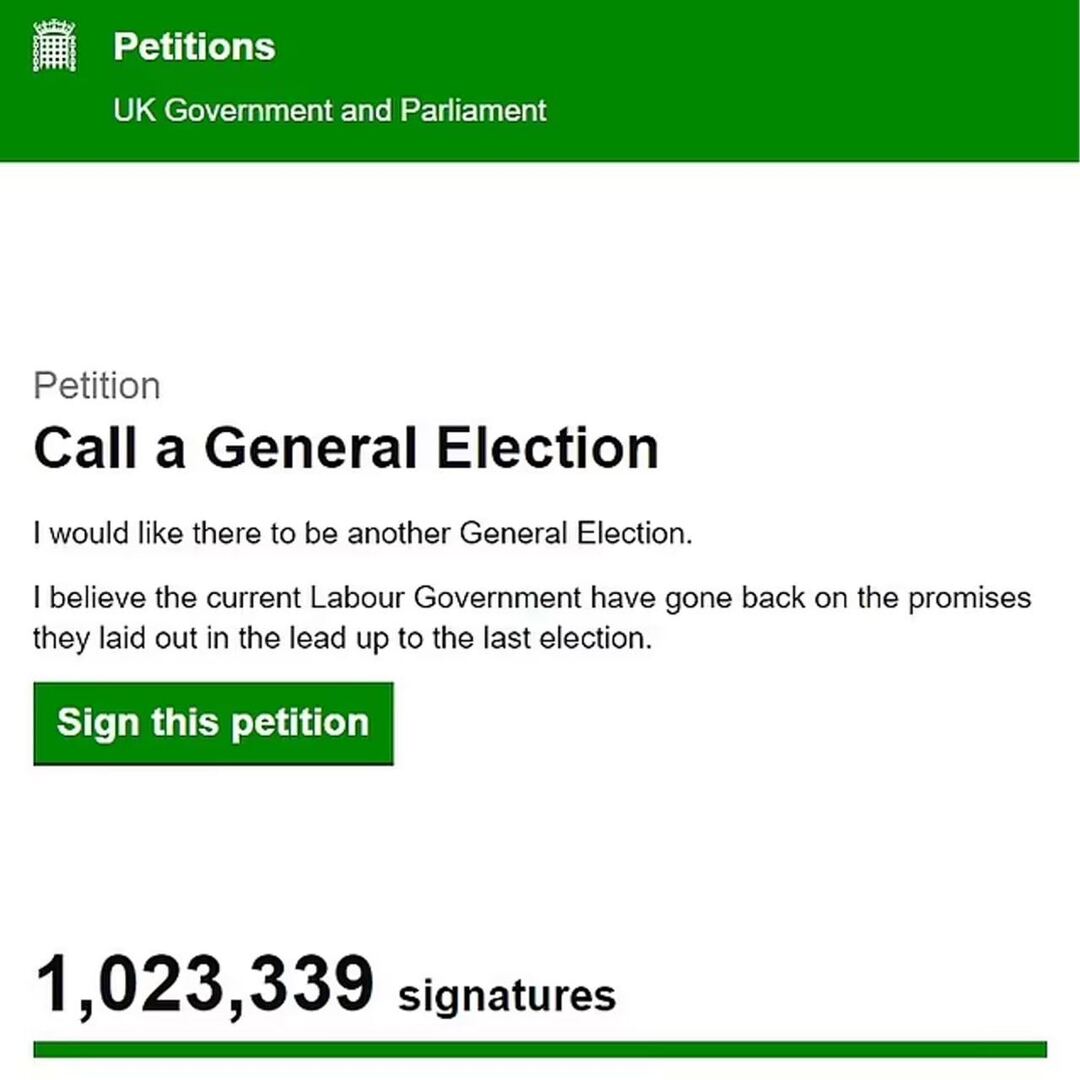Click the word 'Call' in the main heading

(86, 448)
